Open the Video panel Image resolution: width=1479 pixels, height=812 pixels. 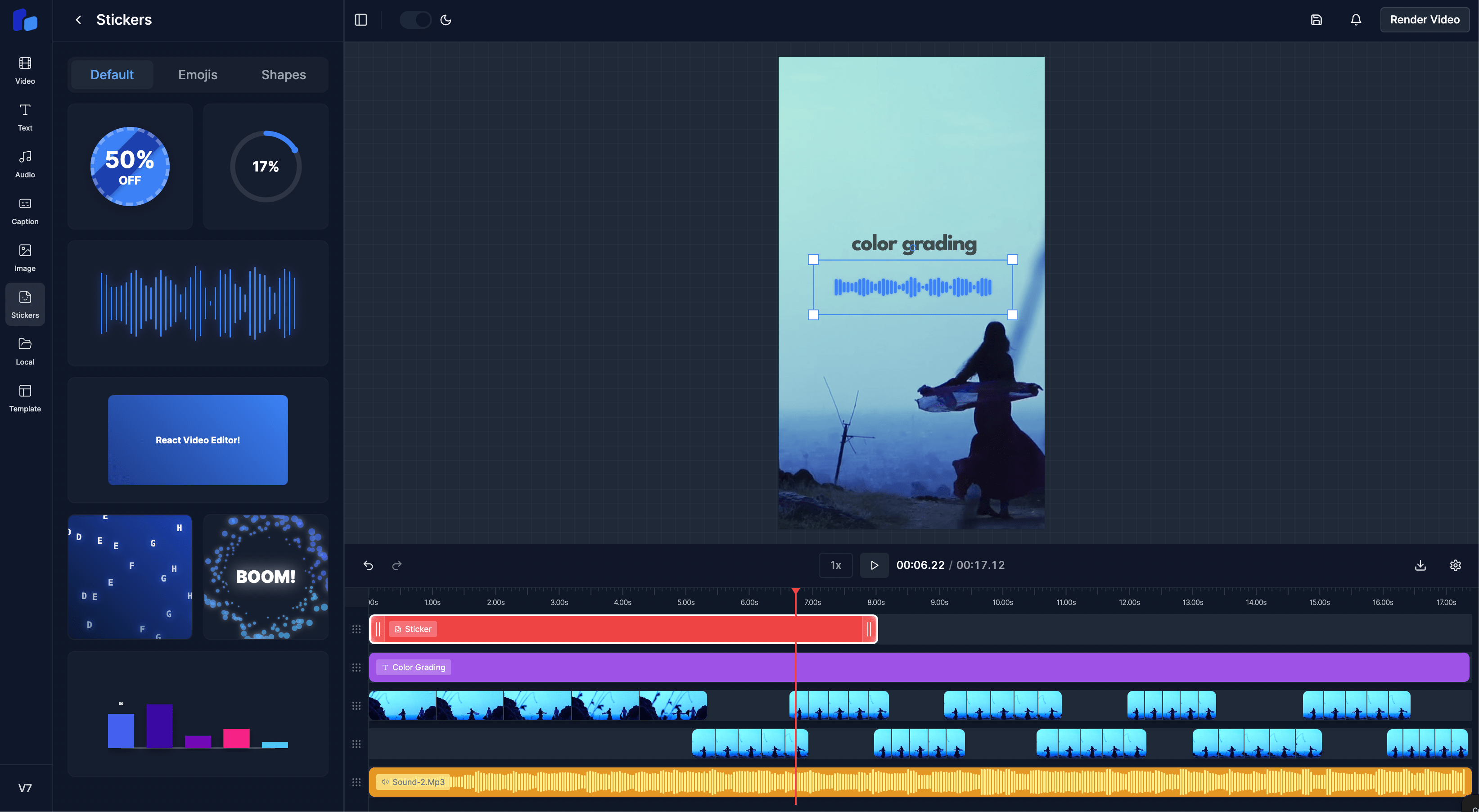[x=25, y=69]
